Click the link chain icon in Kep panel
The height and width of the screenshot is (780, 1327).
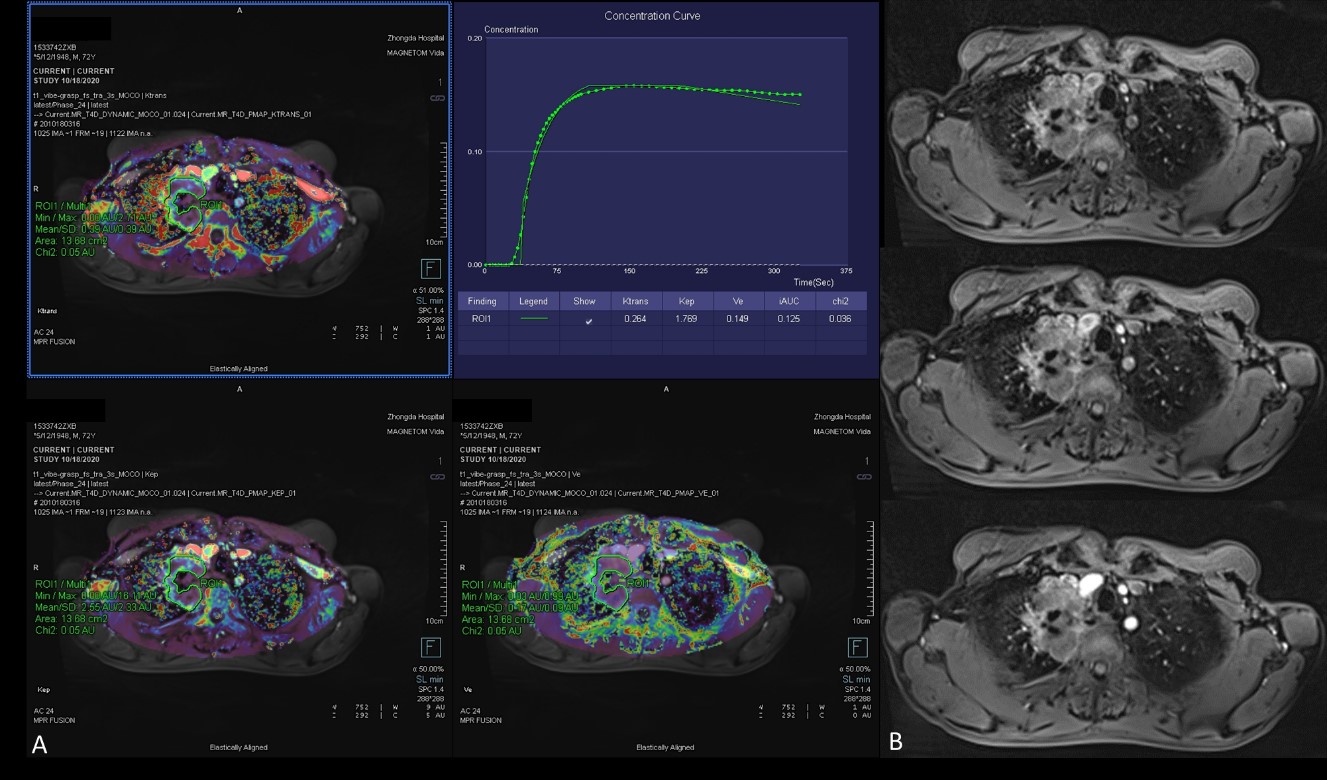tap(436, 477)
